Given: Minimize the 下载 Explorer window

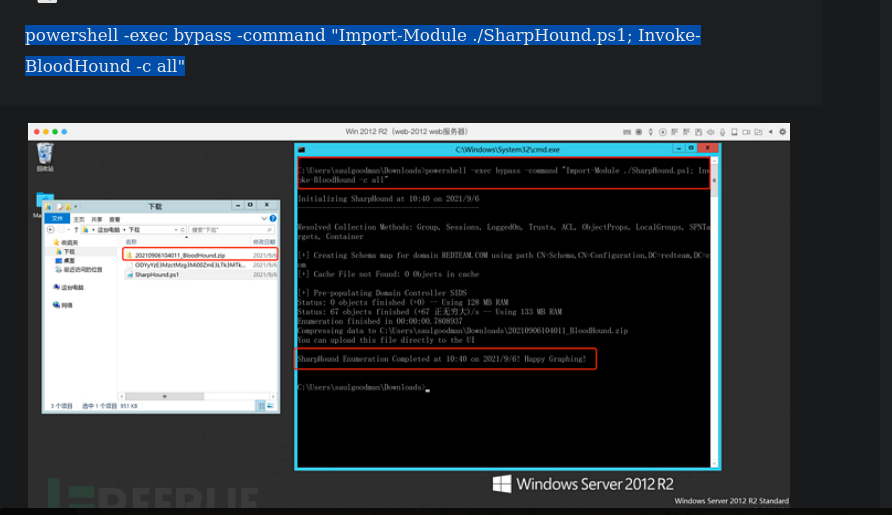Looking at the screenshot, I should pos(238,205).
